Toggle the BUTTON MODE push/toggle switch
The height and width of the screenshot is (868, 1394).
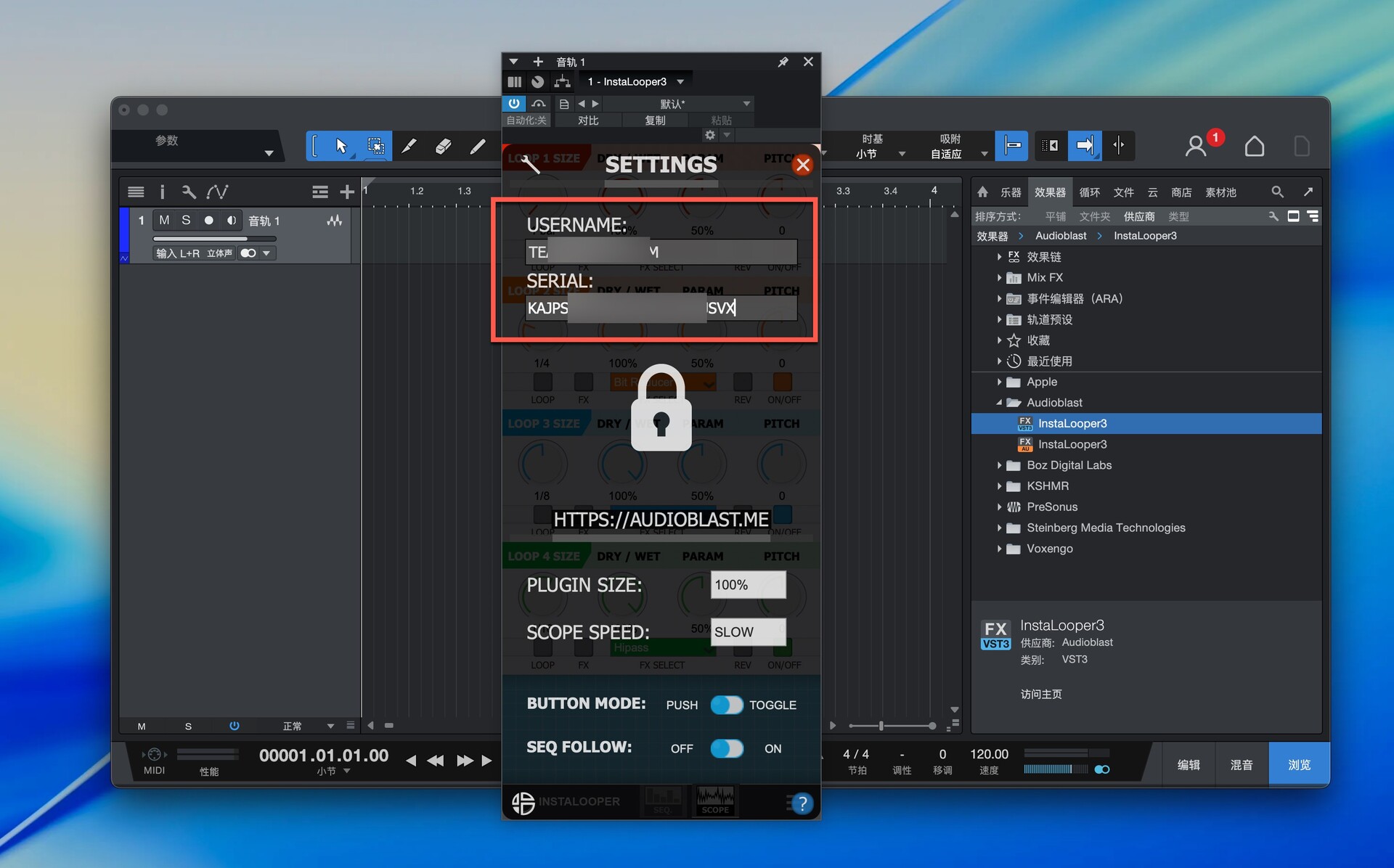pos(726,705)
